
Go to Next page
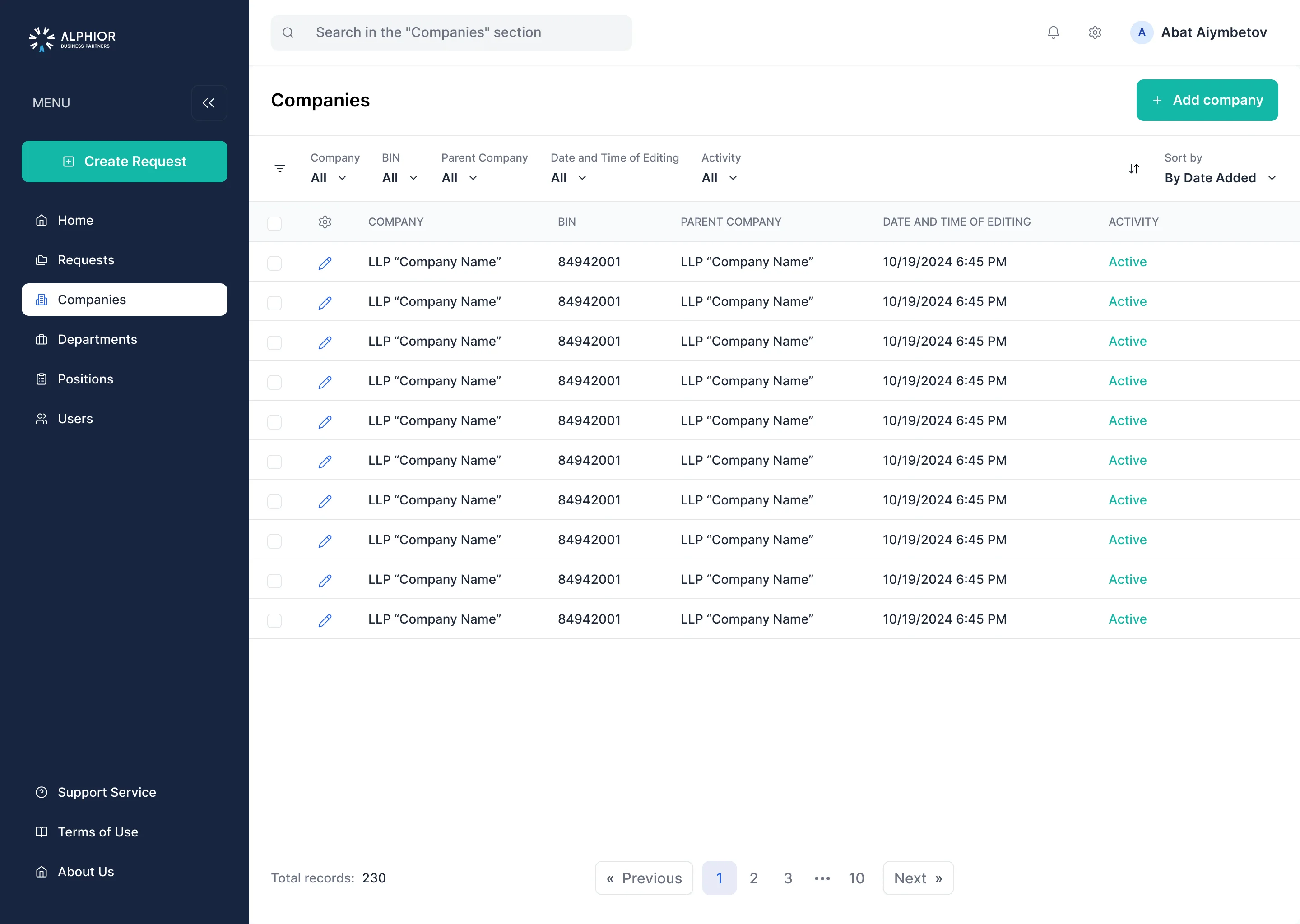918,878
